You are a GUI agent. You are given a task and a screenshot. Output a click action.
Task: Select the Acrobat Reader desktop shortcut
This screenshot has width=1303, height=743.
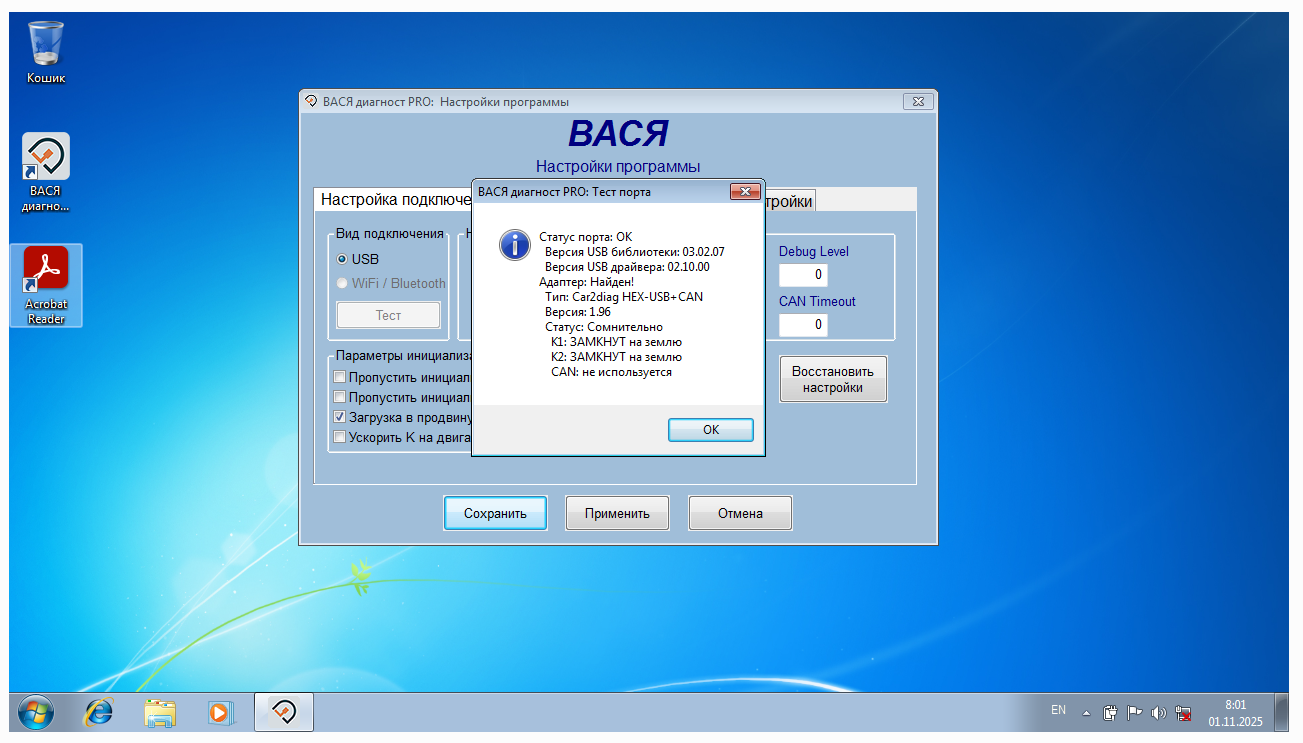point(46,285)
